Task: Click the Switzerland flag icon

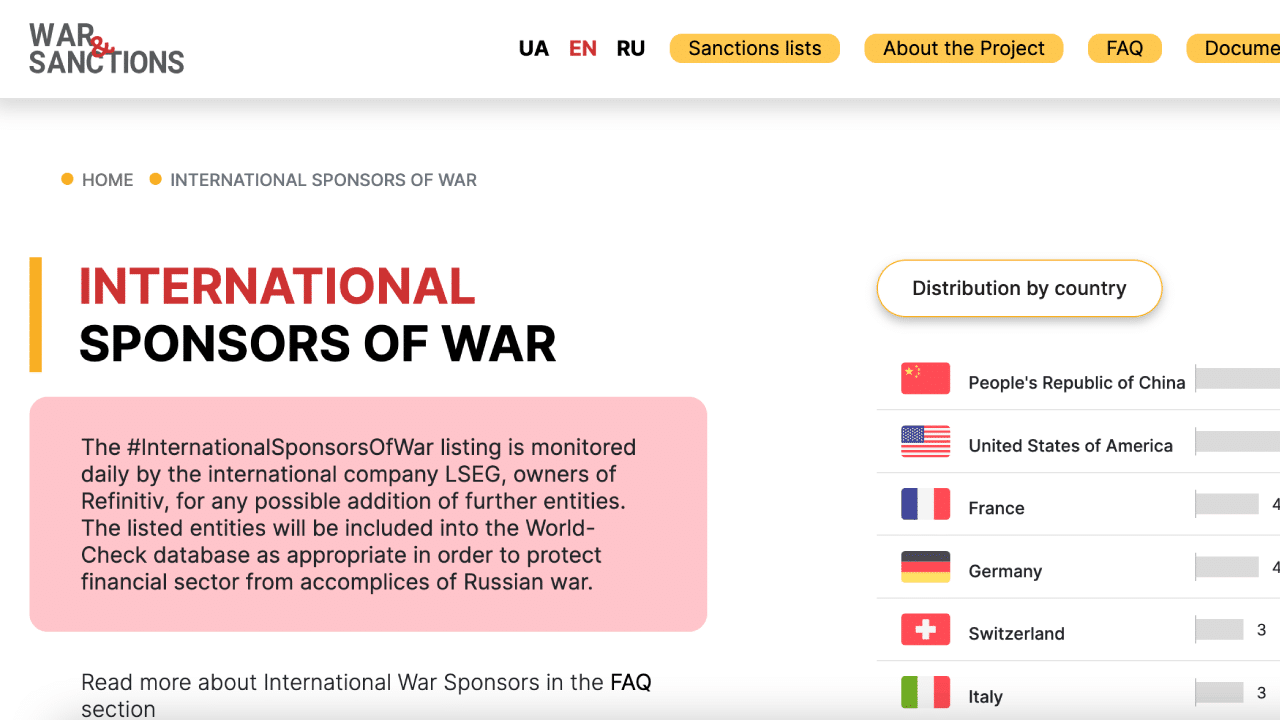Action: pyautogui.click(x=925, y=630)
